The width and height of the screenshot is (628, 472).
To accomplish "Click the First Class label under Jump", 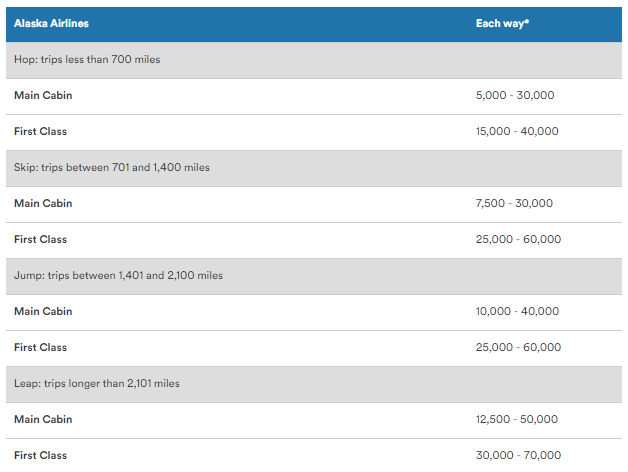I will [41, 347].
